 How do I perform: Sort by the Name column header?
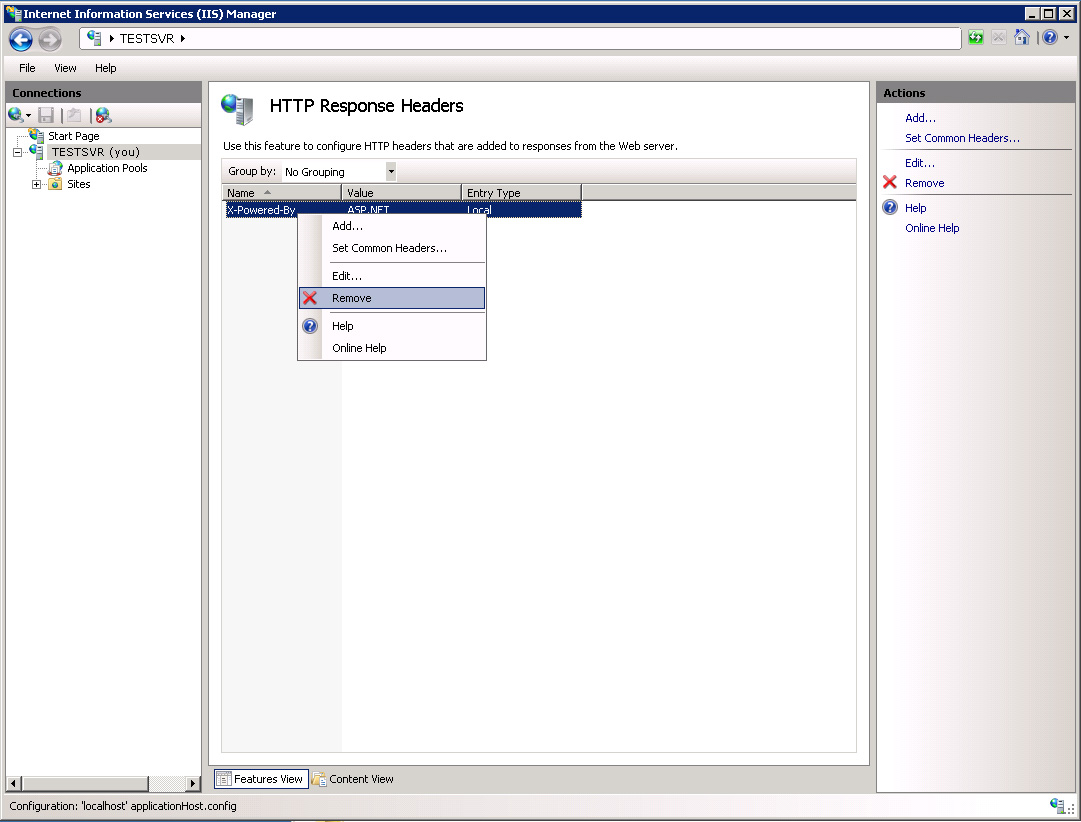(x=281, y=192)
